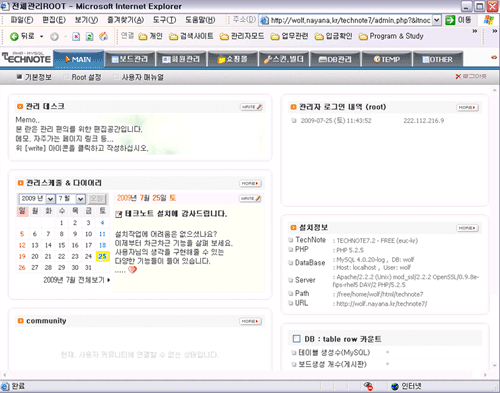500x393 pixels.
Task: Open the 보기(V) menu
Action: coord(86,20)
